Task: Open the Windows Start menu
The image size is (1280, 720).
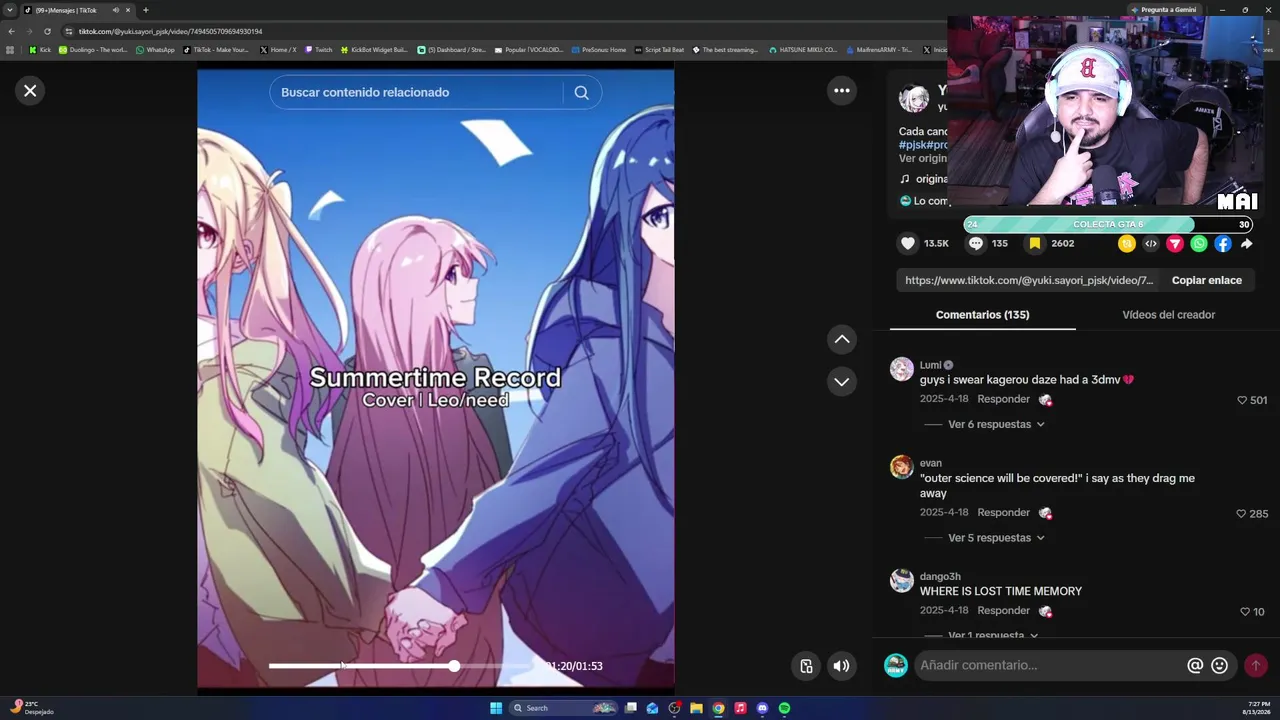Action: point(496,708)
